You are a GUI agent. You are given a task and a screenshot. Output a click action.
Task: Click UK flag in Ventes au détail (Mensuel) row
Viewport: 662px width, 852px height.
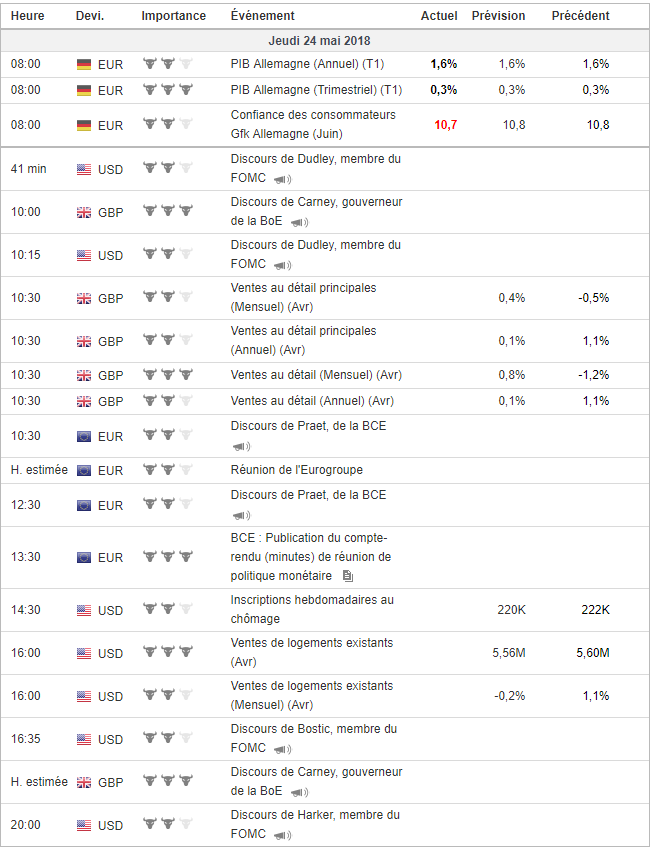84,375
